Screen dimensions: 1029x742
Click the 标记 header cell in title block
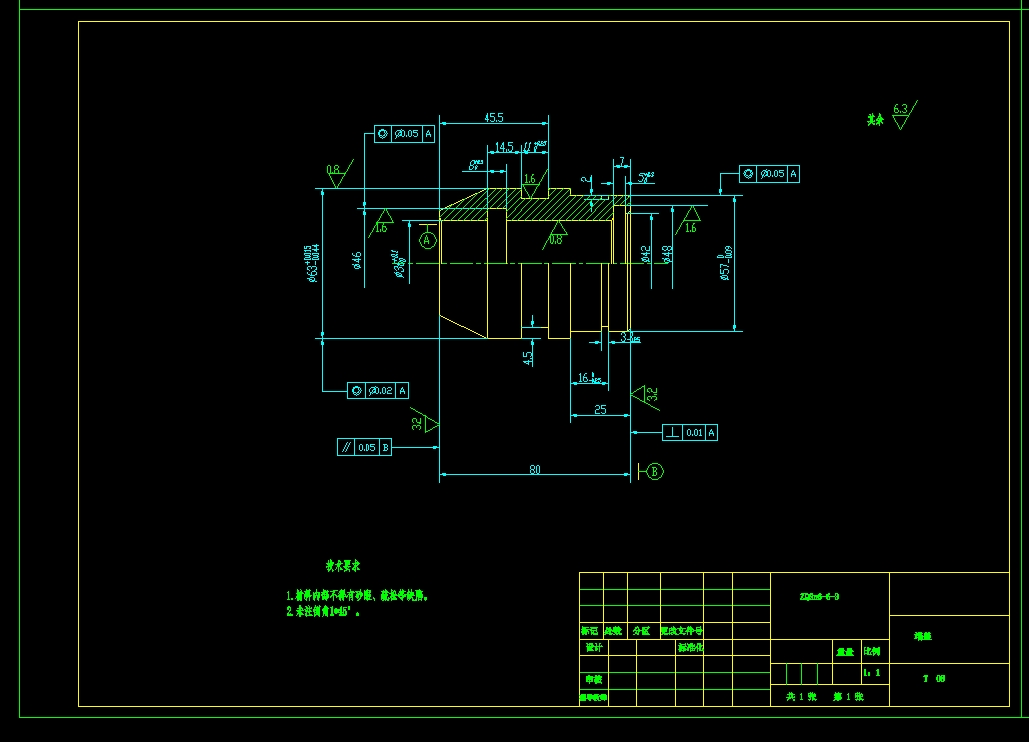589,630
